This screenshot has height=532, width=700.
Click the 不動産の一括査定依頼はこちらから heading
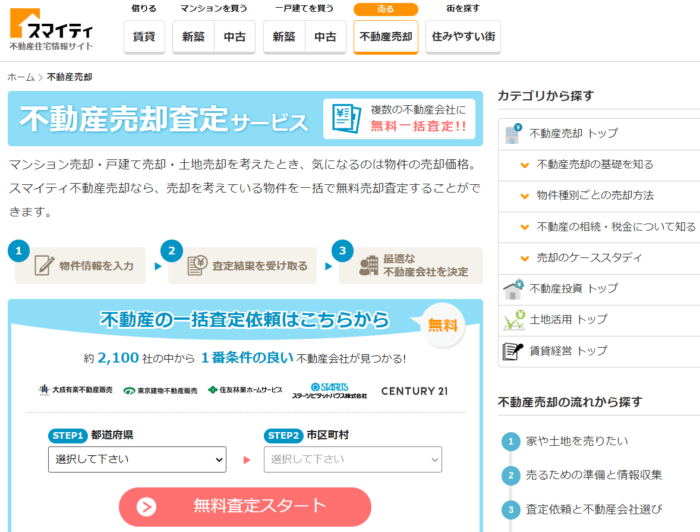[245, 320]
